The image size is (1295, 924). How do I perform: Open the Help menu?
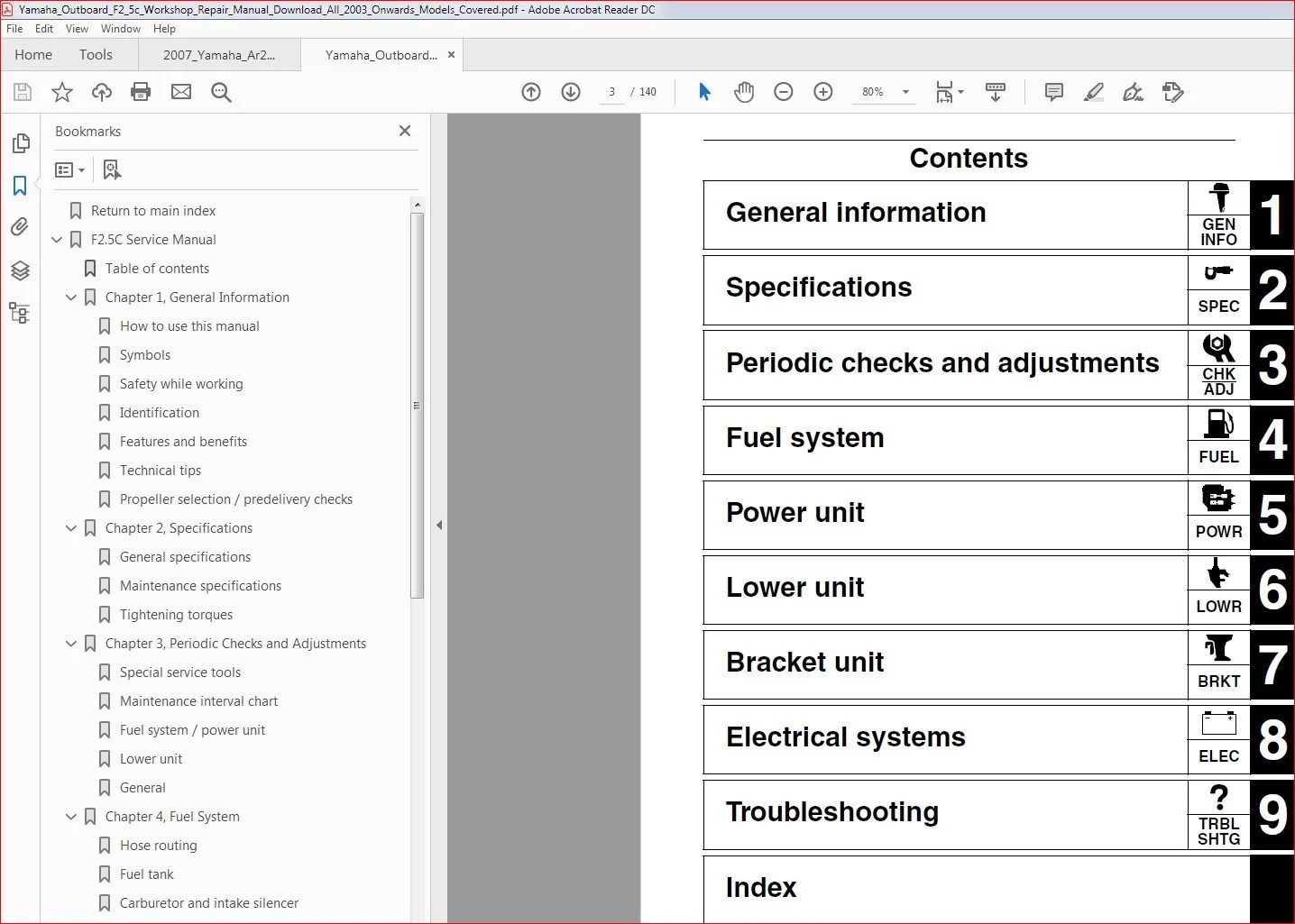click(164, 29)
